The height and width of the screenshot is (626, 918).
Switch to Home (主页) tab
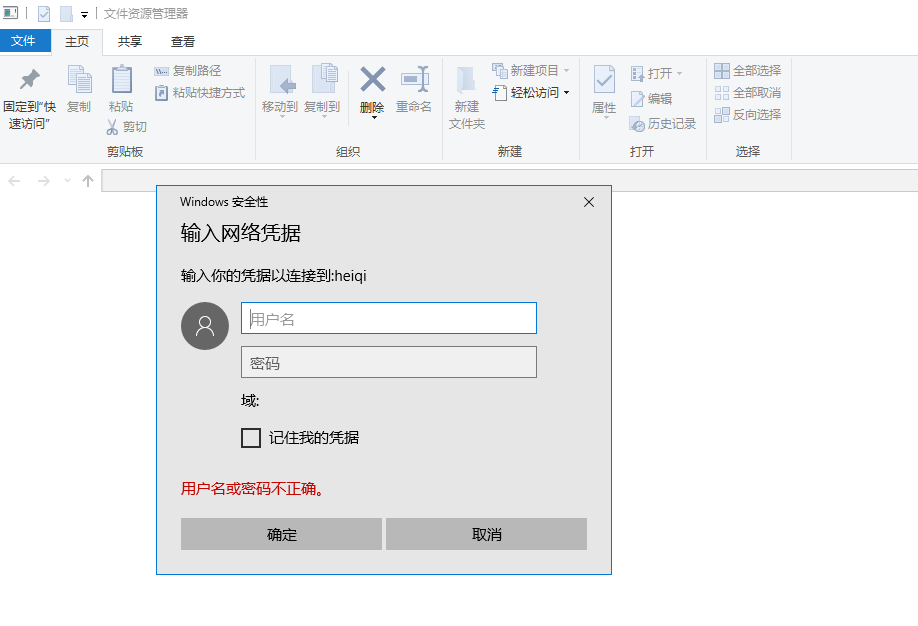point(77,42)
